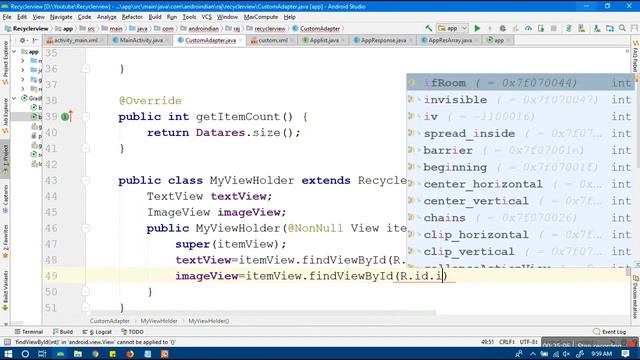This screenshot has height=360, width=640.
Task: Click the UTF-8 encoding in status bar
Action: coord(529,342)
